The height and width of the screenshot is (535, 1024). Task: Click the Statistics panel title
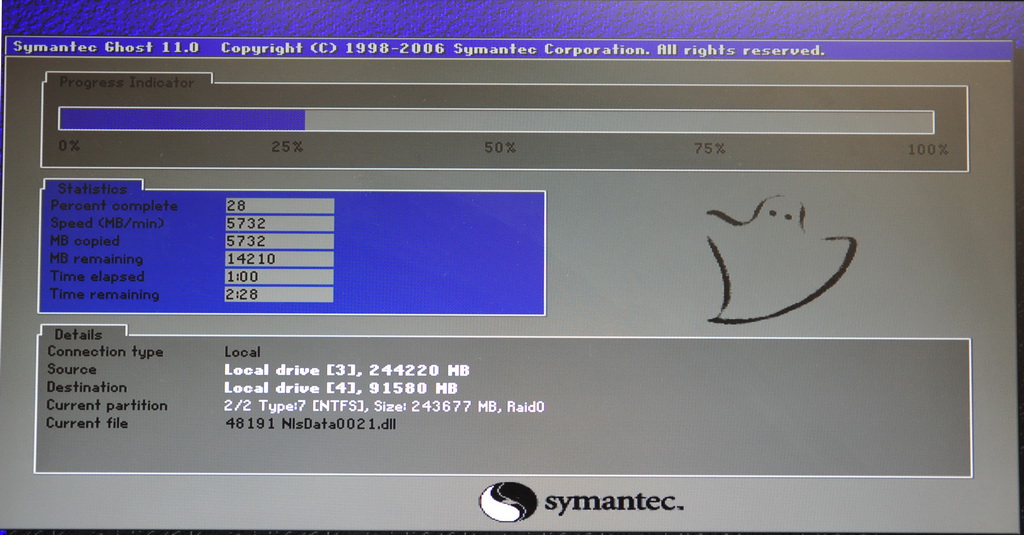click(x=92, y=189)
